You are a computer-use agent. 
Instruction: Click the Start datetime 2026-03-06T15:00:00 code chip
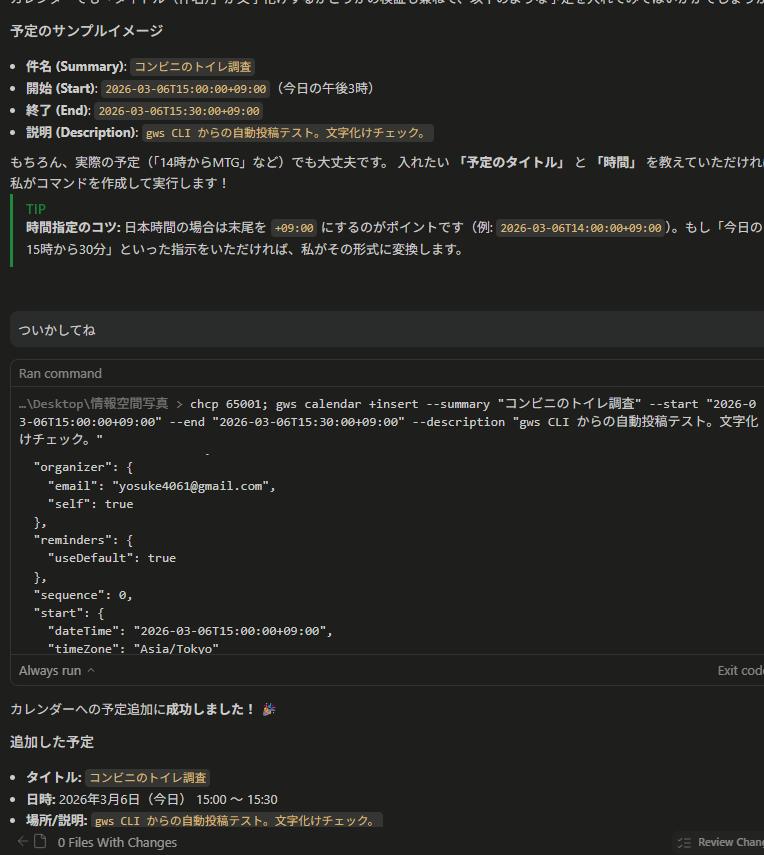(x=185, y=89)
